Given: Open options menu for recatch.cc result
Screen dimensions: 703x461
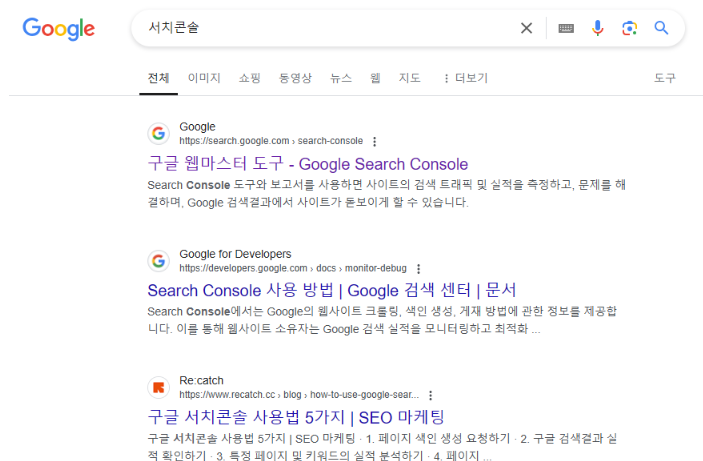Looking at the screenshot, I should [430, 395].
